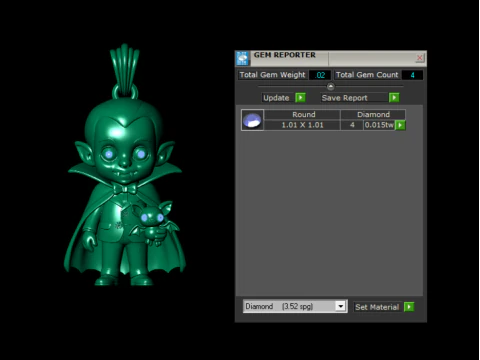Select the Diamond material header cell
The width and height of the screenshot is (480, 360).
coord(373,115)
